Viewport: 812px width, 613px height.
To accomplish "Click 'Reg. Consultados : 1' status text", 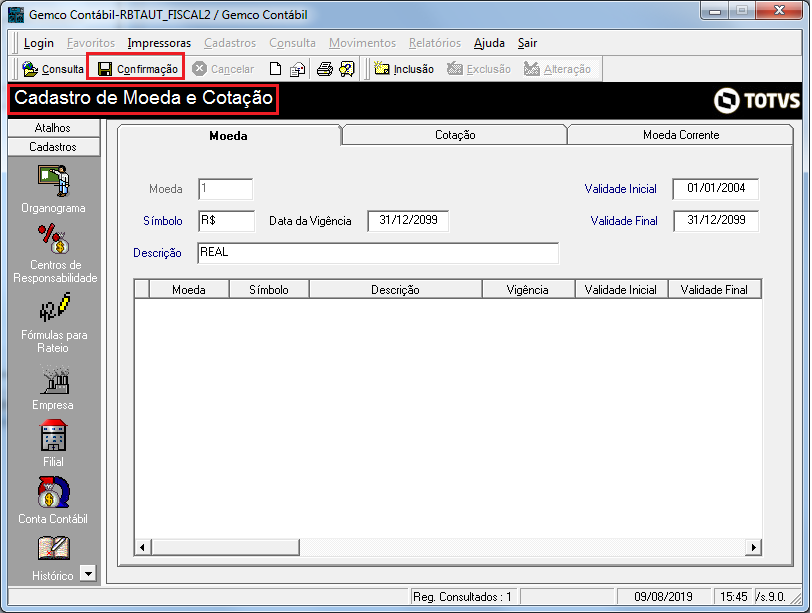I will point(462,597).
